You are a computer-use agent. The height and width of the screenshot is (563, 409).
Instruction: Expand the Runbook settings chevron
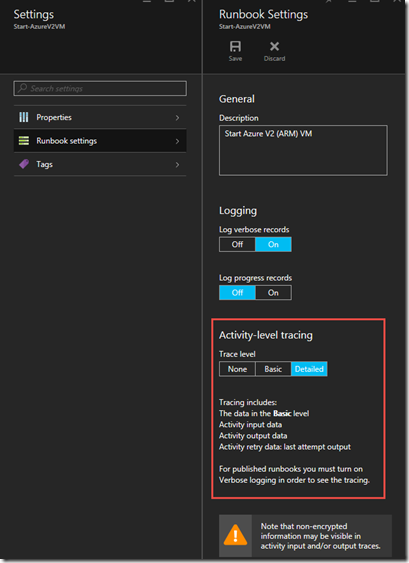(177, 141)
